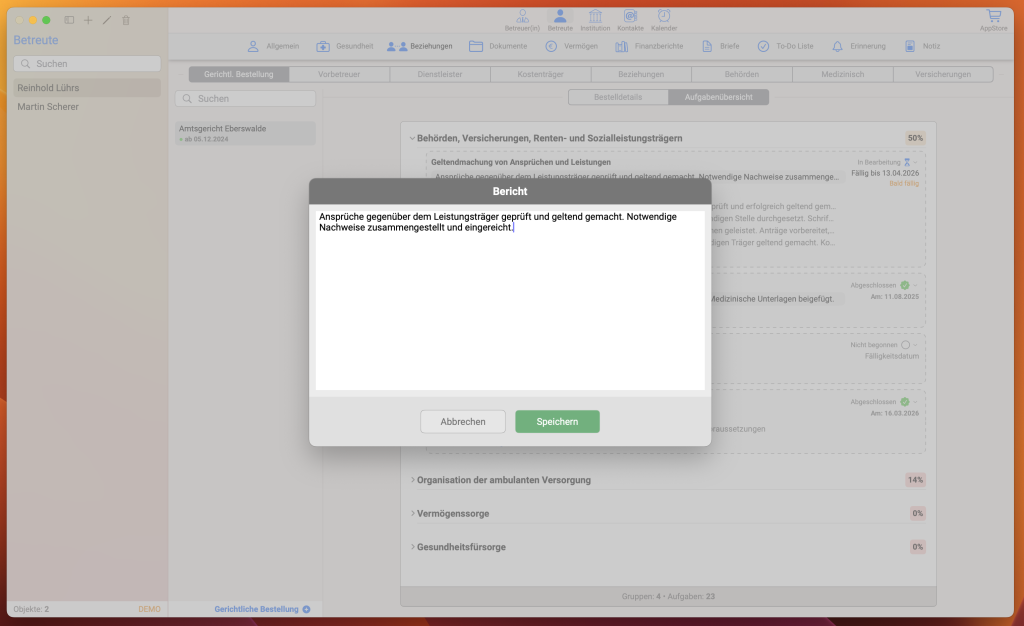Click the Institution building icon
1024x626 pixels.
click(595, 16)
